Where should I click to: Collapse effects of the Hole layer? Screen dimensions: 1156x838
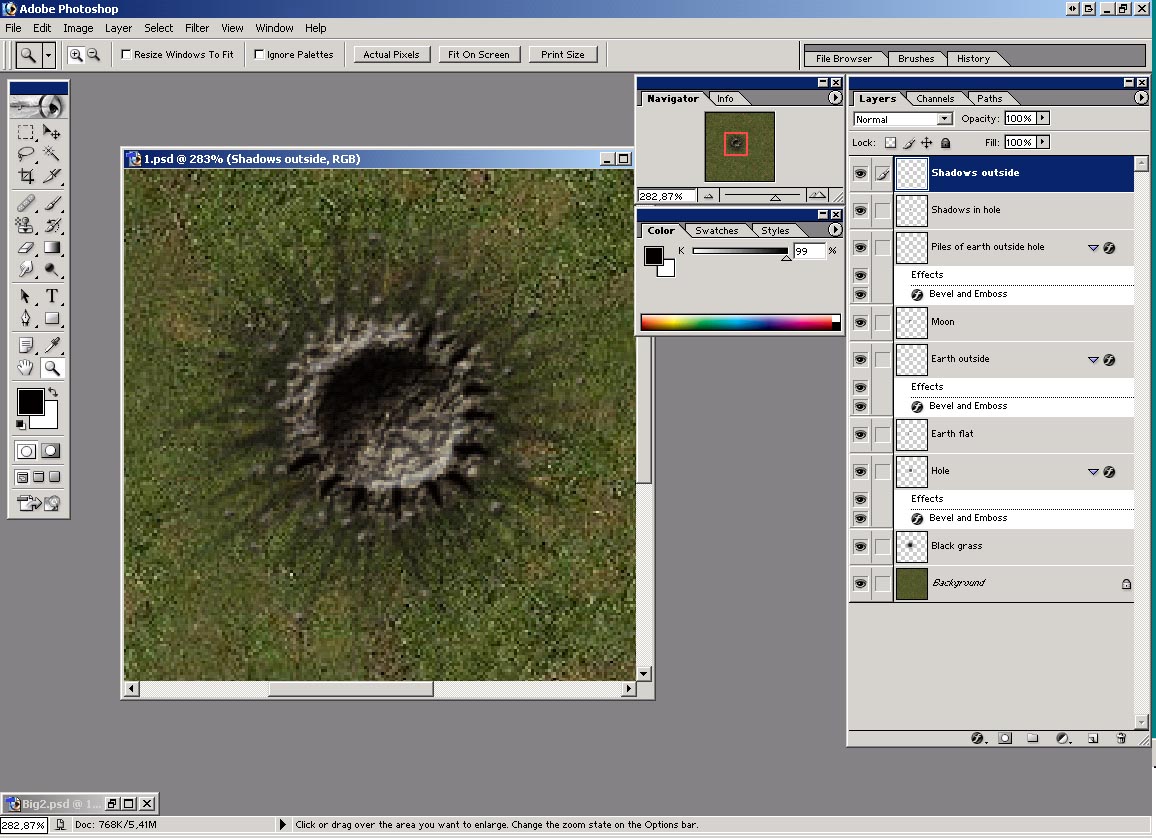point(1093,472)
